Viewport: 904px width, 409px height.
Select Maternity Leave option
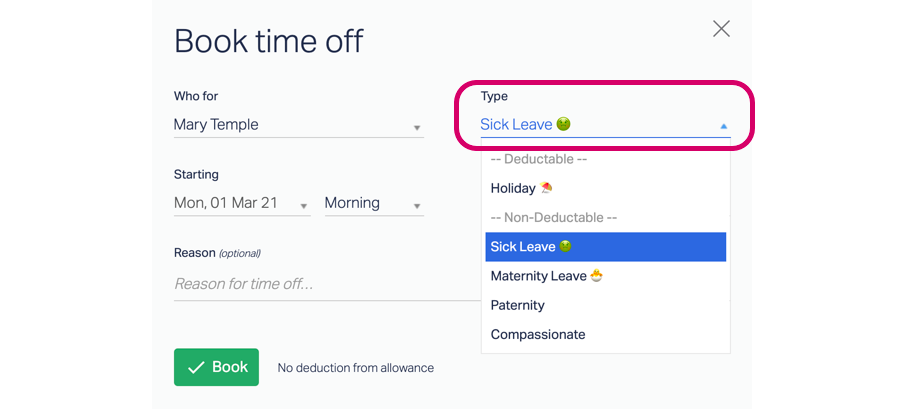(x=605, y=276)
